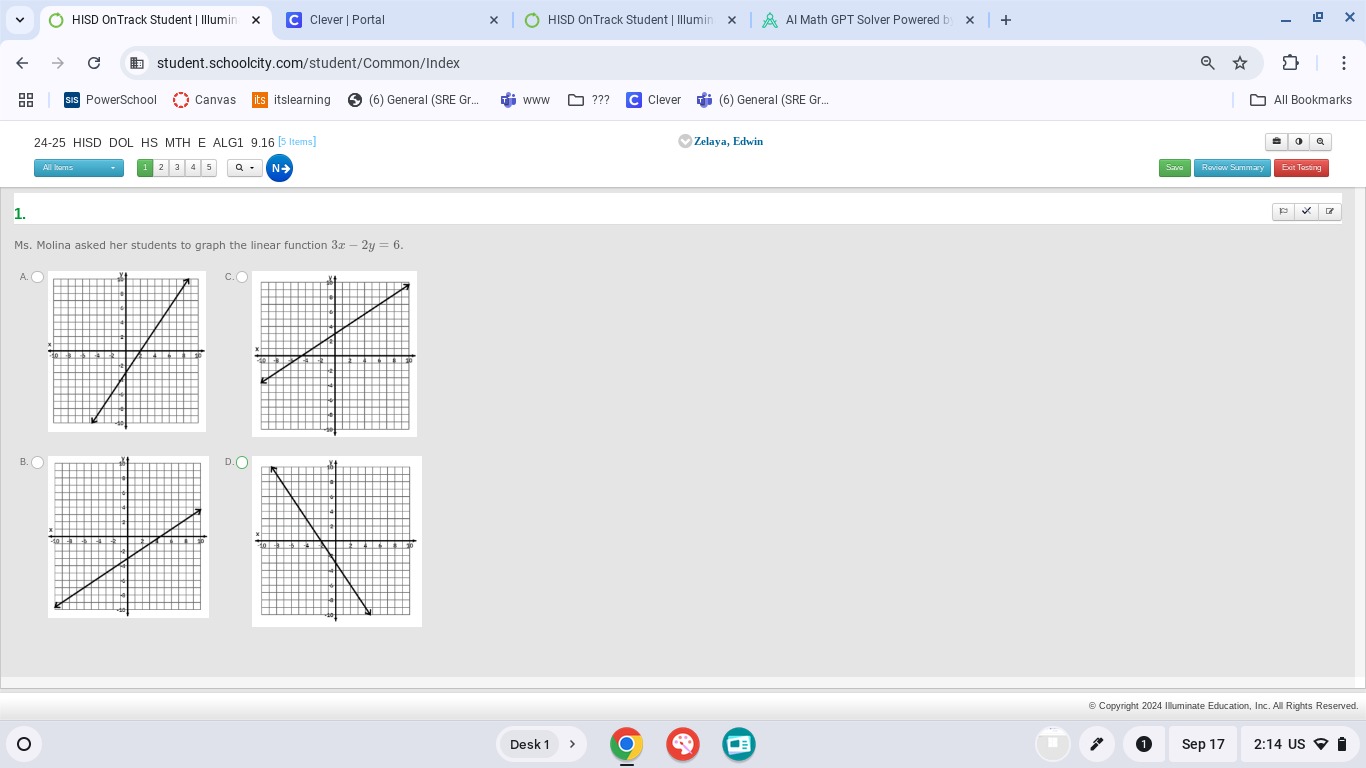Switch to AI Math GPT Solver tab
Viewport: 1366px width, 768px height.
(868, 20)
